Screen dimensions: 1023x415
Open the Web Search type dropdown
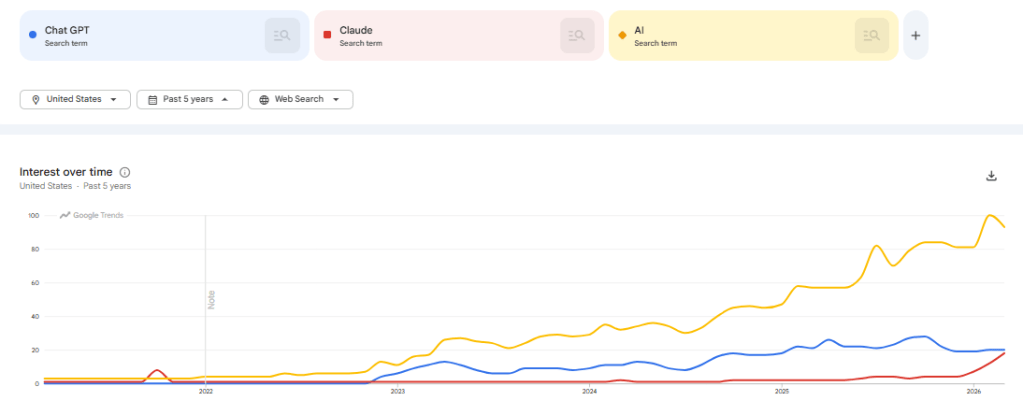coord(336,100)
